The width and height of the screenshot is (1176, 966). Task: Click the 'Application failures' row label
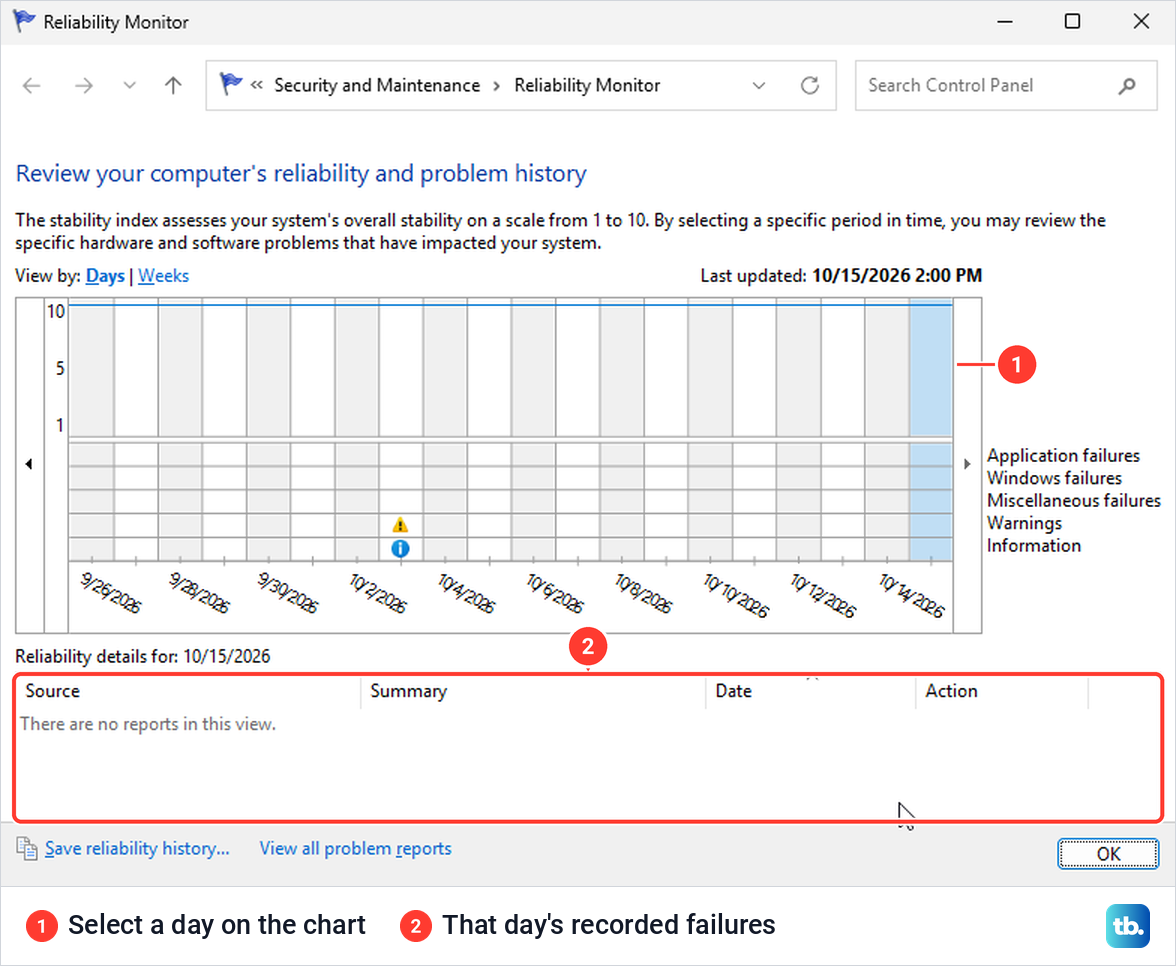coord(1063,455)
